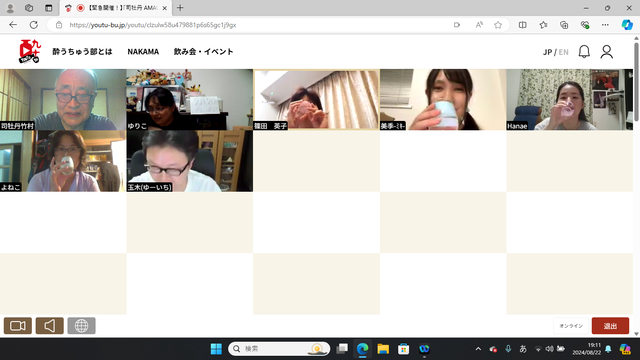Open the user account icon
Screen dimensions: 640x360
point(607,52)
